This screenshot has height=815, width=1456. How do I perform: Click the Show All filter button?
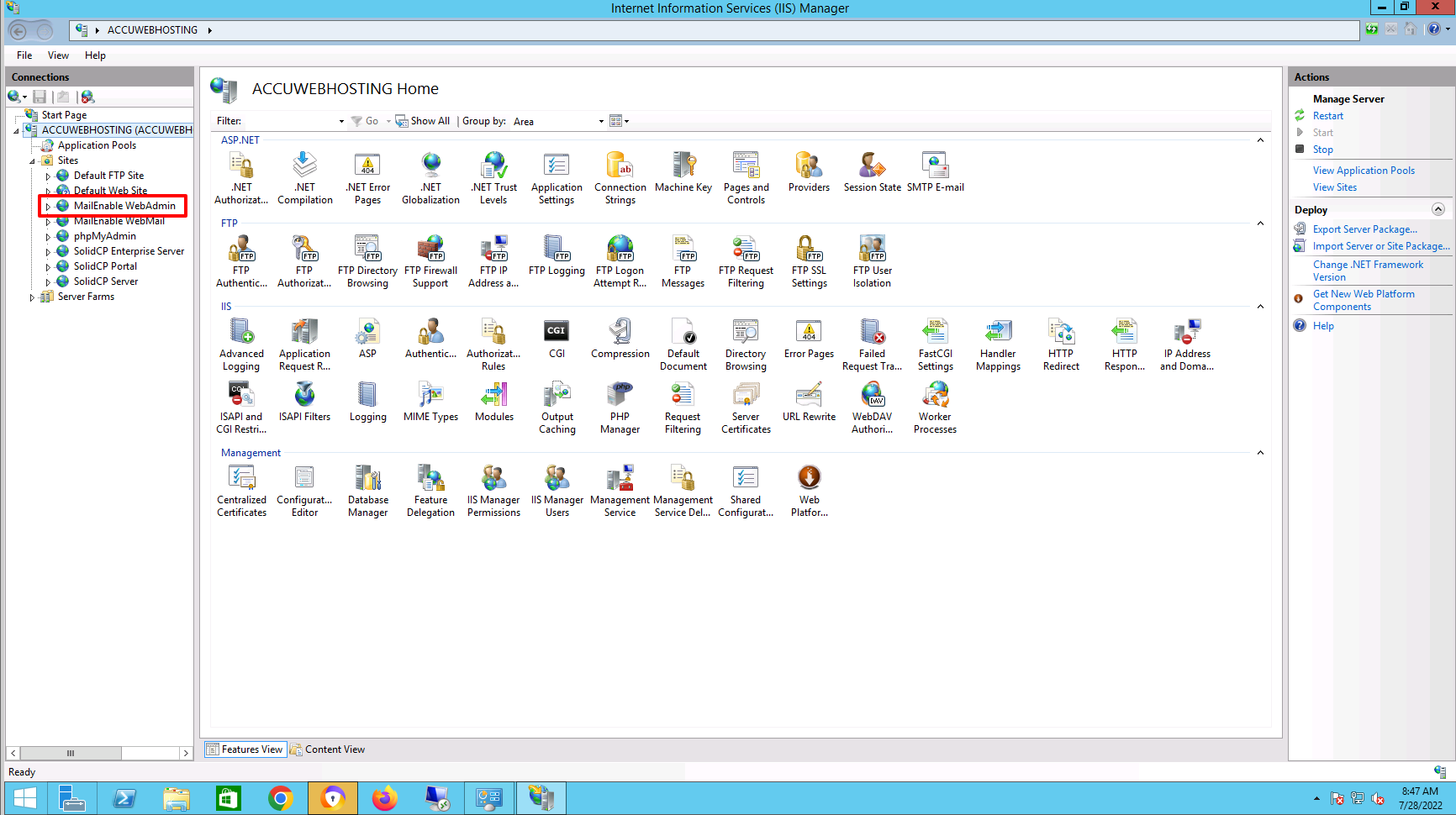click(x=423, y=122)
